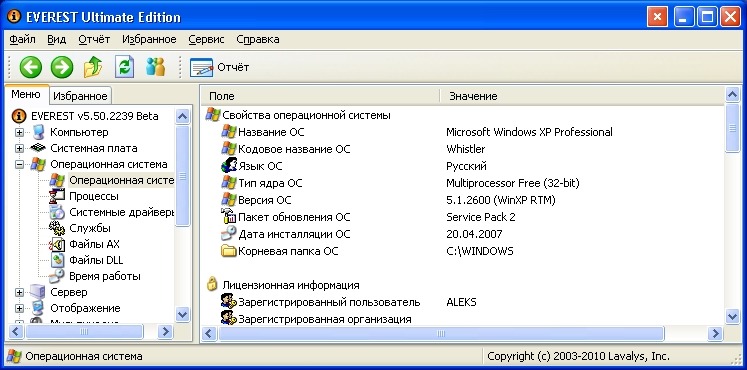This screenshot has width=747, height=370.
Task: Open the Вид menu
Action: pyautogui.click(x=57, y=40)
